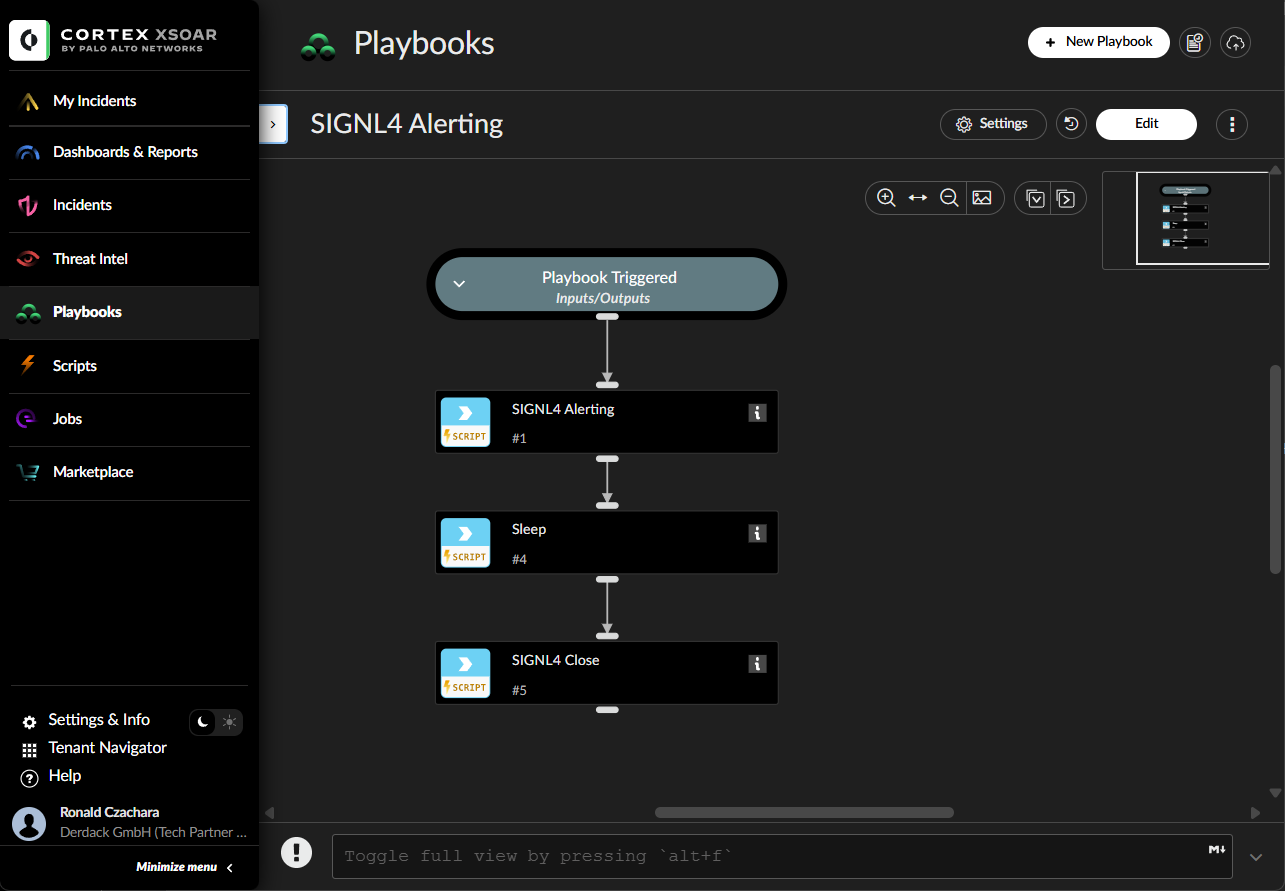
Task: Click the user avatar icon
Action: tap(29, 823)
